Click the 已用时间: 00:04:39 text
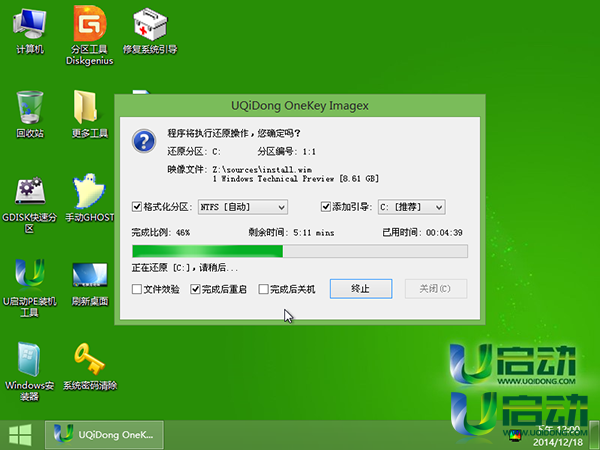 point(422,232)
